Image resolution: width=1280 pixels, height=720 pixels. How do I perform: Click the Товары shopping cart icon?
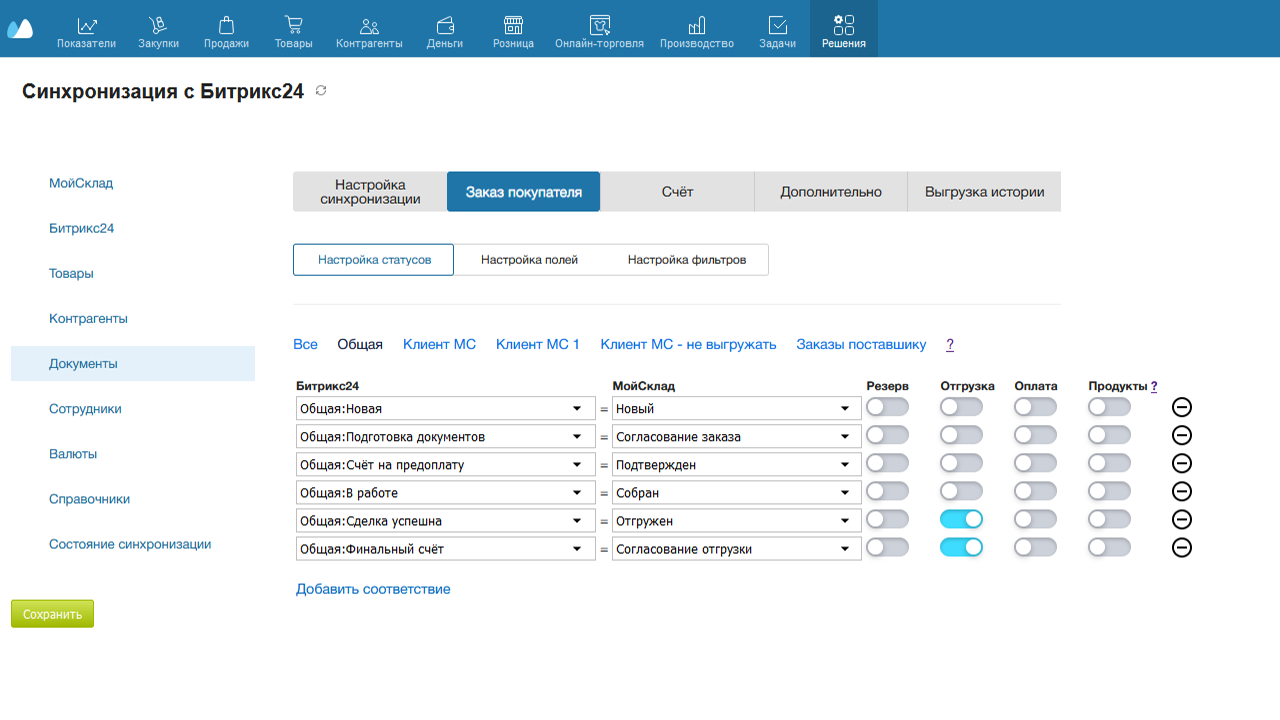coord(293,25)
